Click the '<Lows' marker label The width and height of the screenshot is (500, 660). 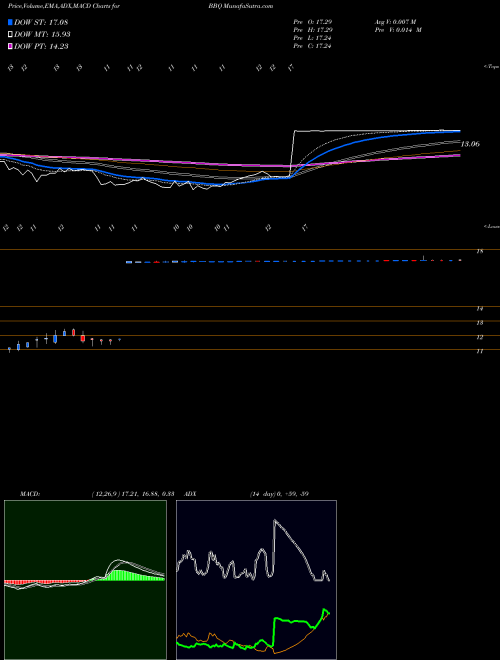(492, 226)
